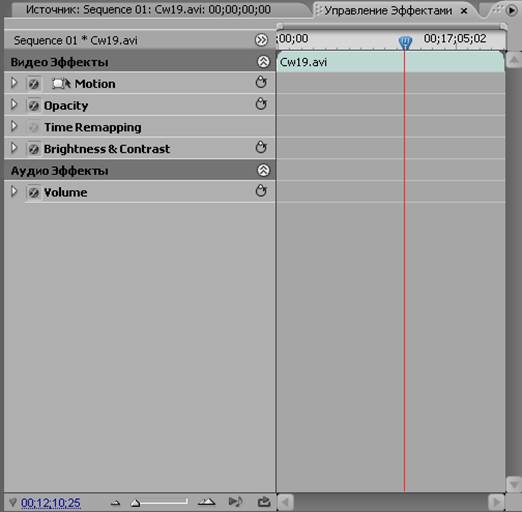Screen dimensions: 522x512
Task: Click zoom in mountain icon
Action: pos(207,502)
